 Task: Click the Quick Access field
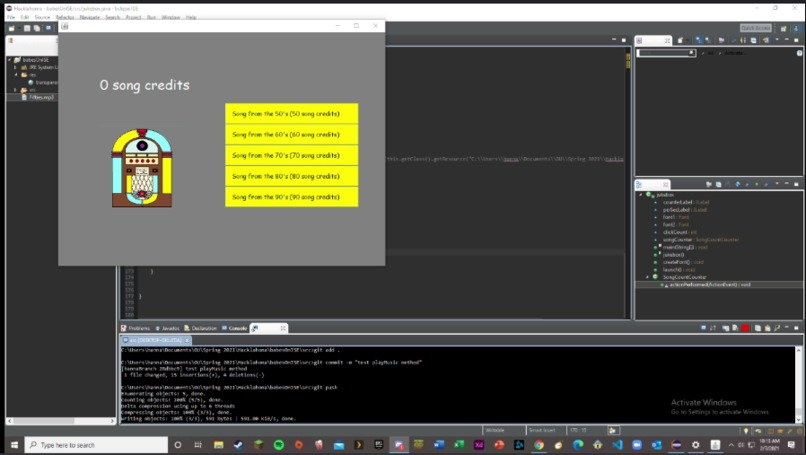tap(756, 28)
